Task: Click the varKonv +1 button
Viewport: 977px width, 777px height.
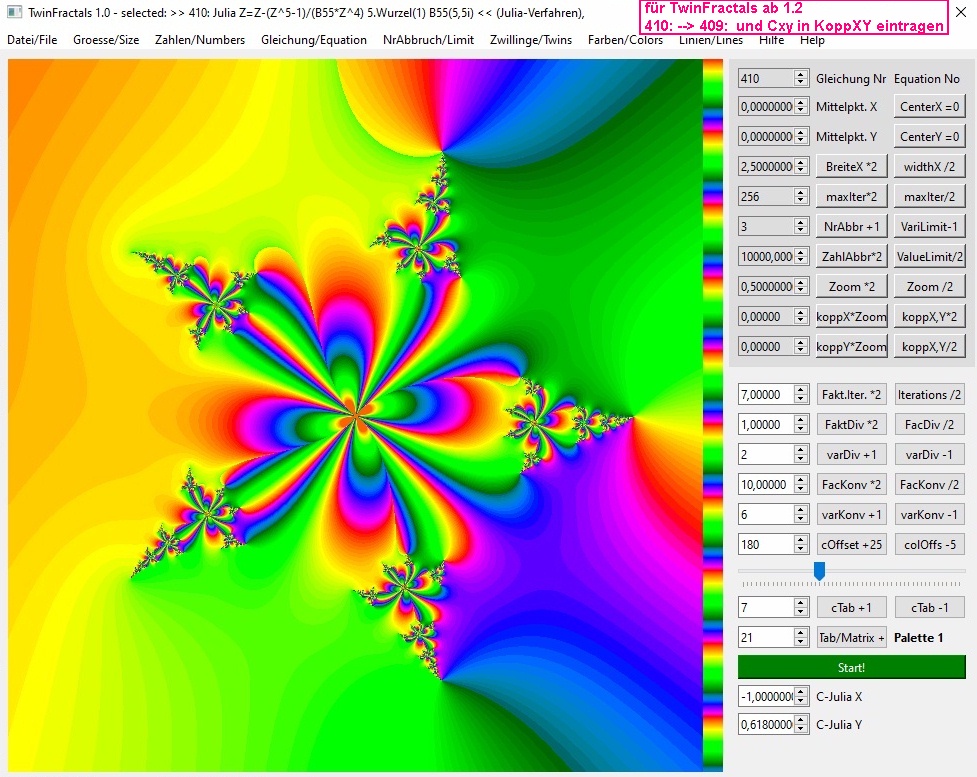Action: point(851,515)
